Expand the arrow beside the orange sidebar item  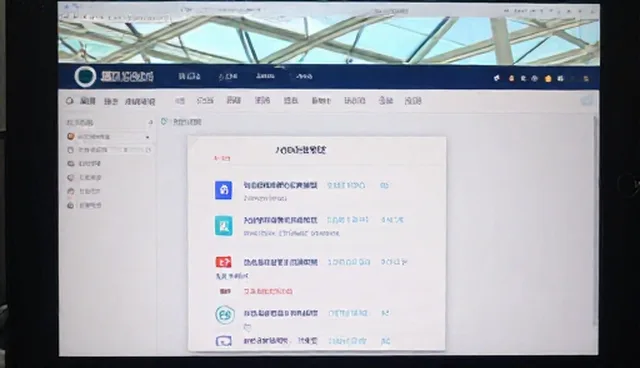point(147,137)
